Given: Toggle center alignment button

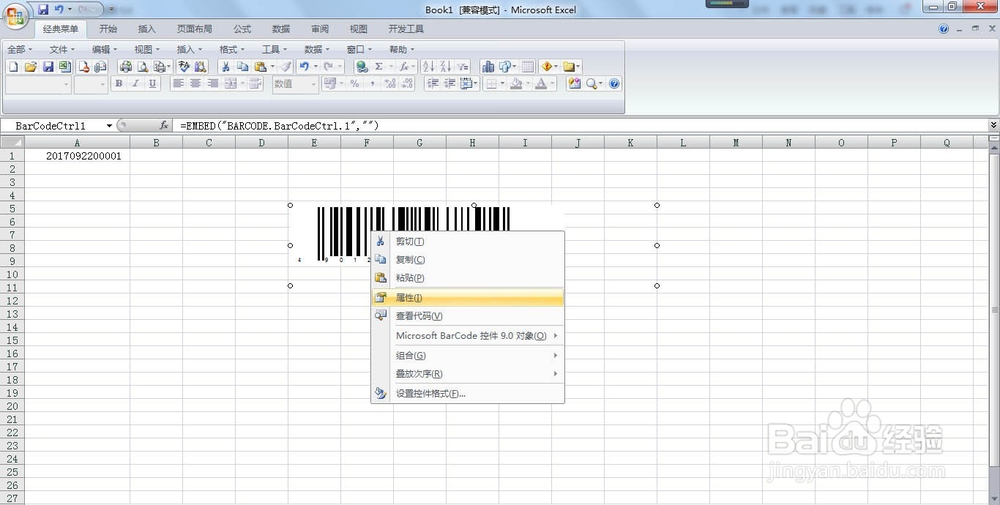Looking at the screenshot, I should tap(196, 84).
